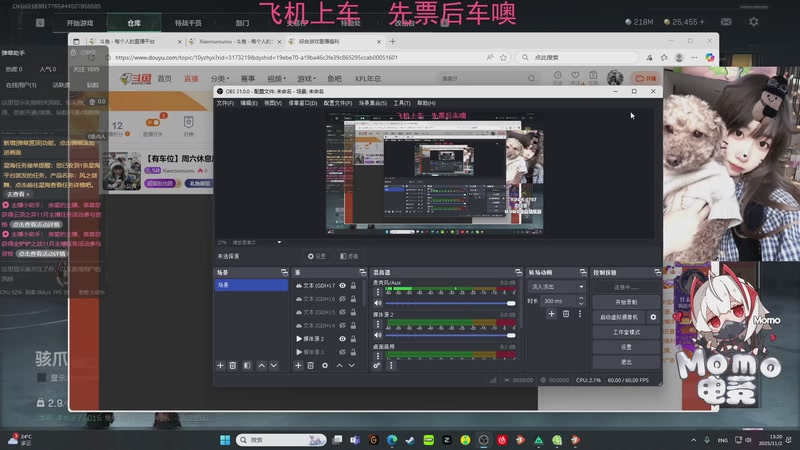The height and width of the screenshot is (450, 800).
Task: Undock the 混音器 mixer panel
Action: [518, 272]
